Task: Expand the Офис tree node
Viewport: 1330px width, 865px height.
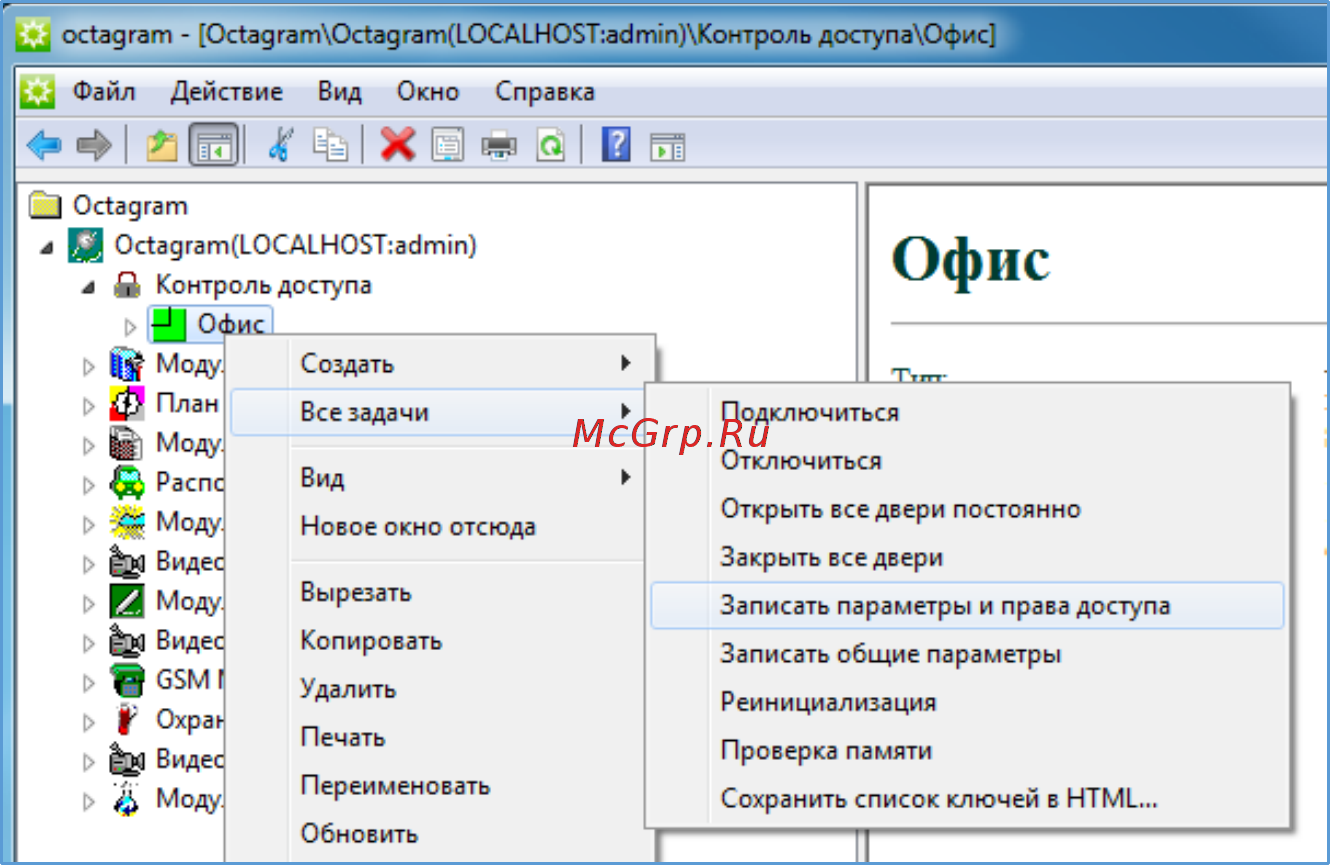Action: pos(130,326)
